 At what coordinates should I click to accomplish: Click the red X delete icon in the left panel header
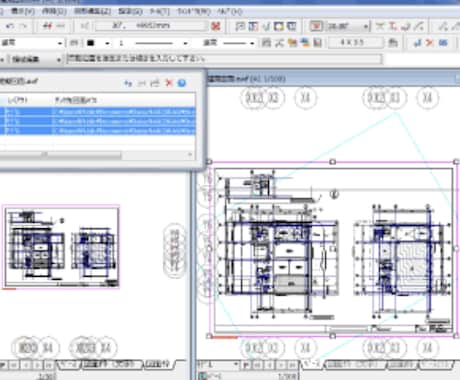tap(169, 83)
